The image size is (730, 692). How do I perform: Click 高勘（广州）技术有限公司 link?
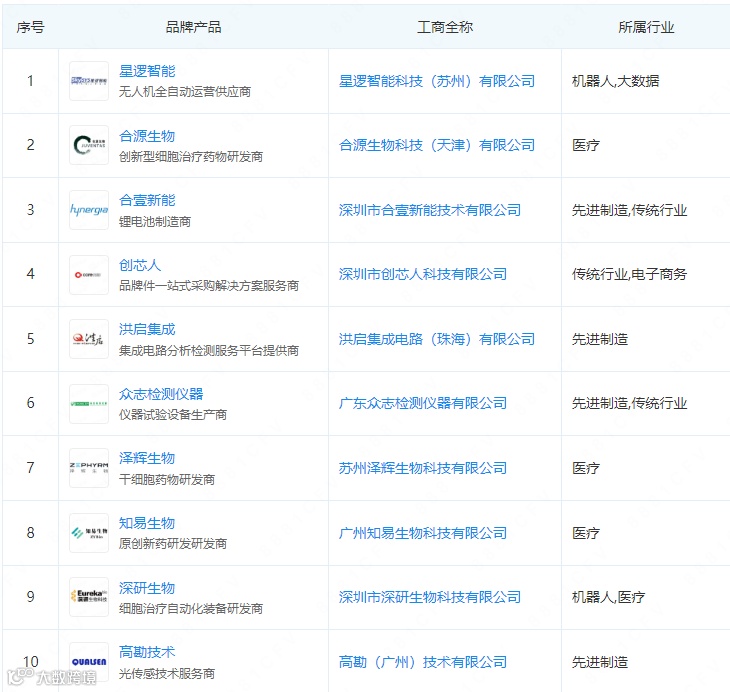point(423,662)
